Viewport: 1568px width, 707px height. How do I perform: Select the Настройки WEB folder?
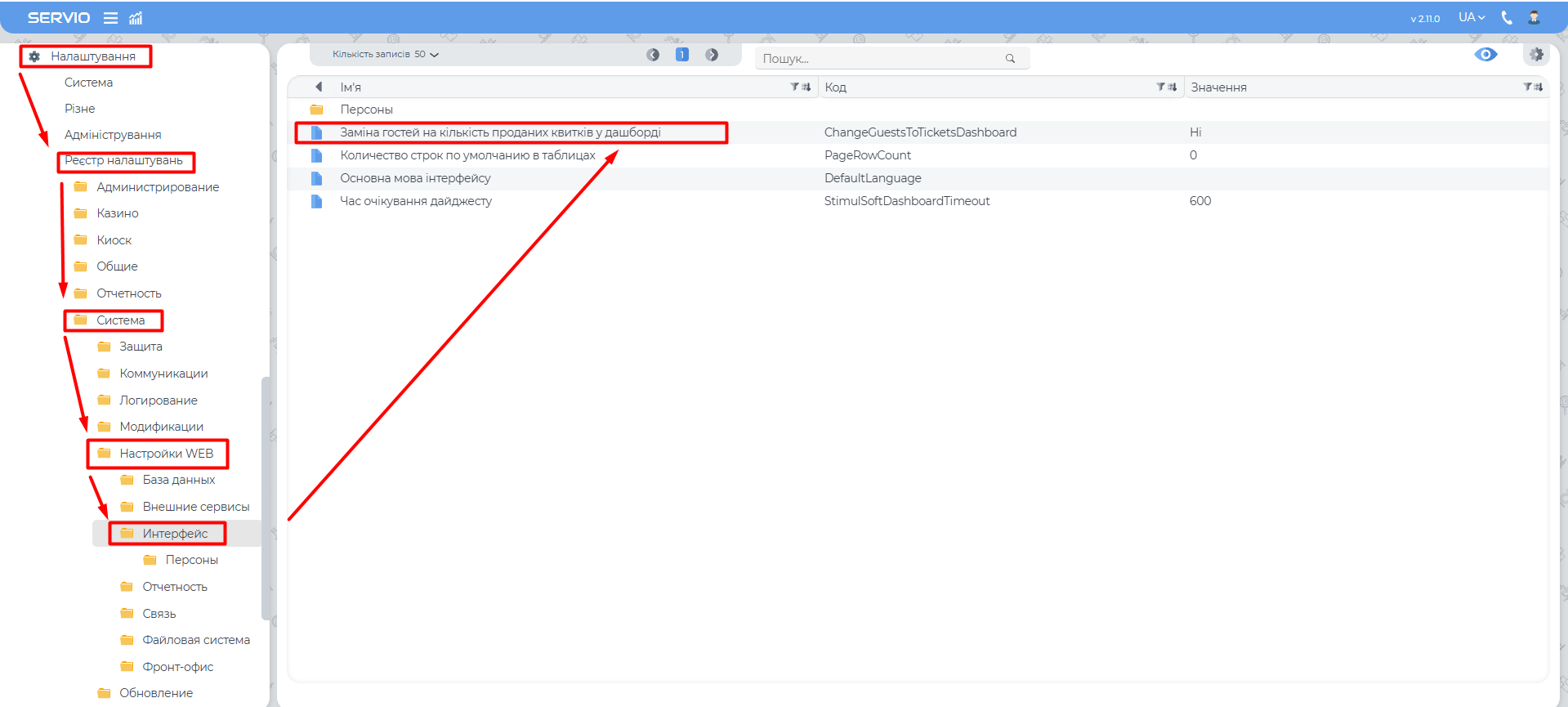click(166, 454)
